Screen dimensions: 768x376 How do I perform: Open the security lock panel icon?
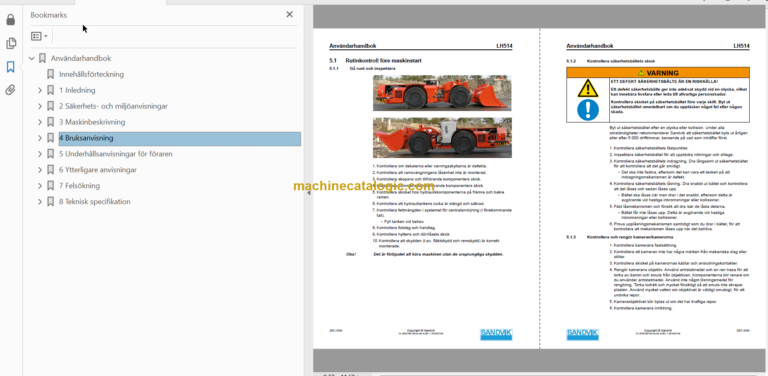(x=10, y=20)
